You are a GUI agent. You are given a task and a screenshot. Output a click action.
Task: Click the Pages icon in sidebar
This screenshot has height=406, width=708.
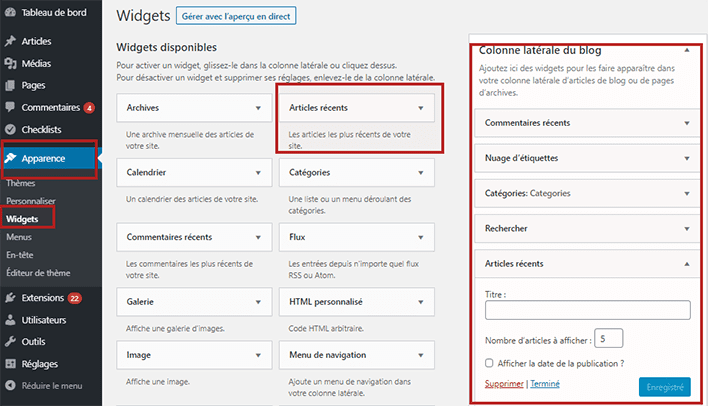pos(10,85)
